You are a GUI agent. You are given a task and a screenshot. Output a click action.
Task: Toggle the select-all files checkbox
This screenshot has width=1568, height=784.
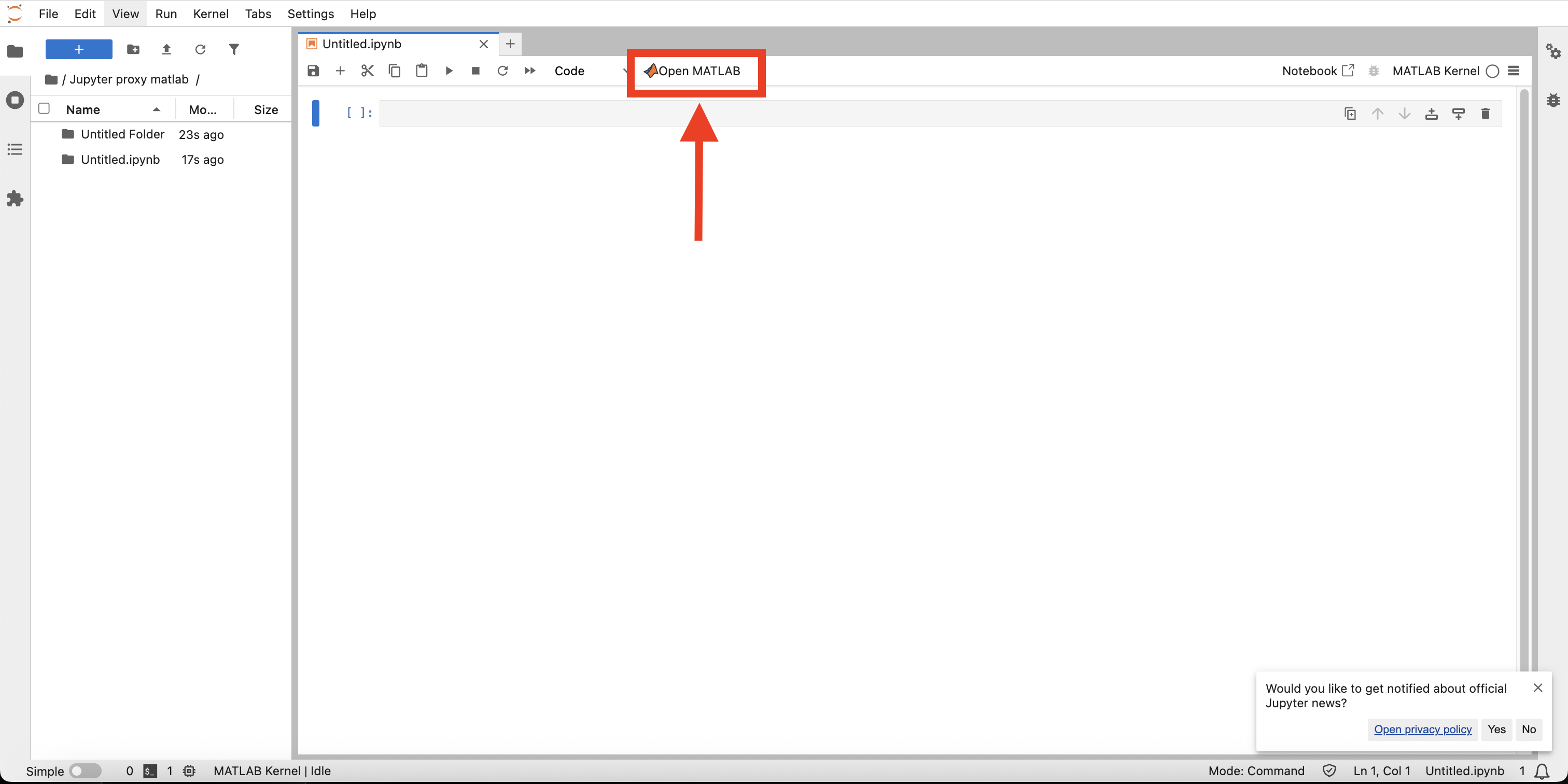tap(44, 108)
